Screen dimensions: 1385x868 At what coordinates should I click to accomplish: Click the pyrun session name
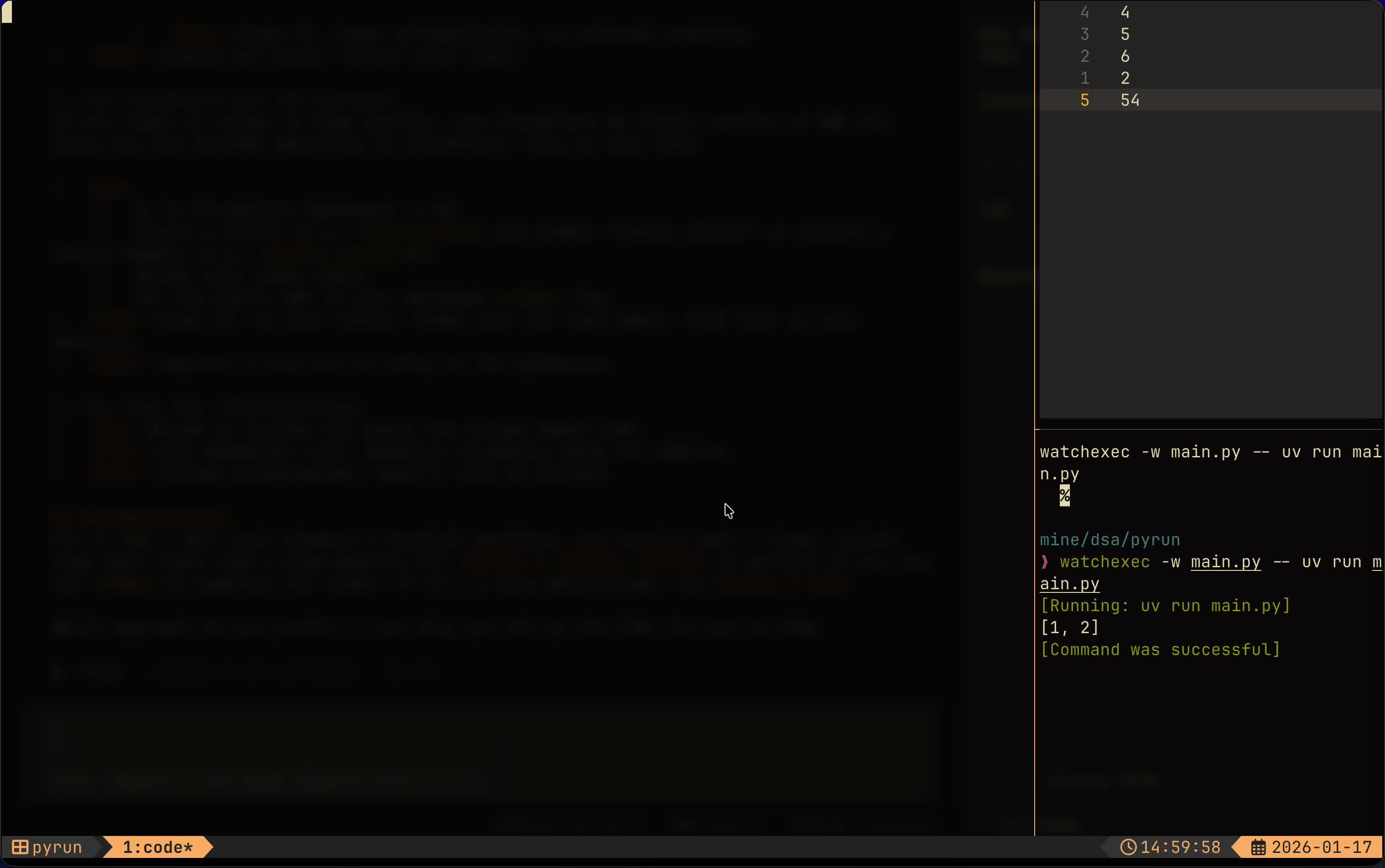point(57,847)
